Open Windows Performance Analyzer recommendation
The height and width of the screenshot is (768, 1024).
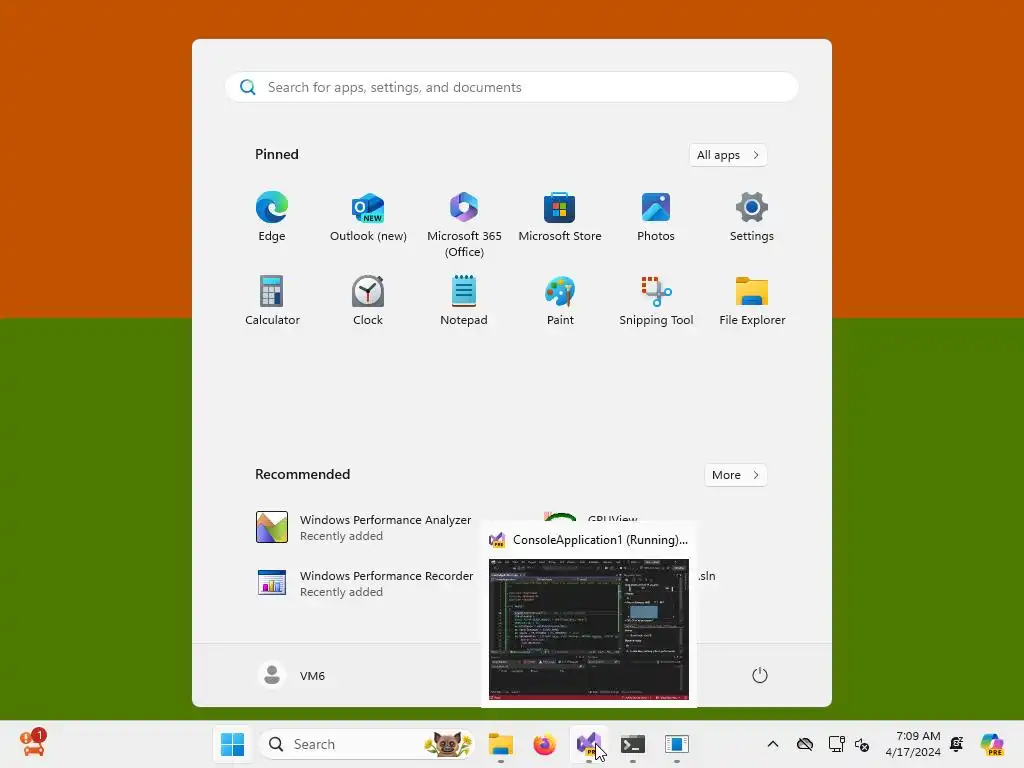364,527
